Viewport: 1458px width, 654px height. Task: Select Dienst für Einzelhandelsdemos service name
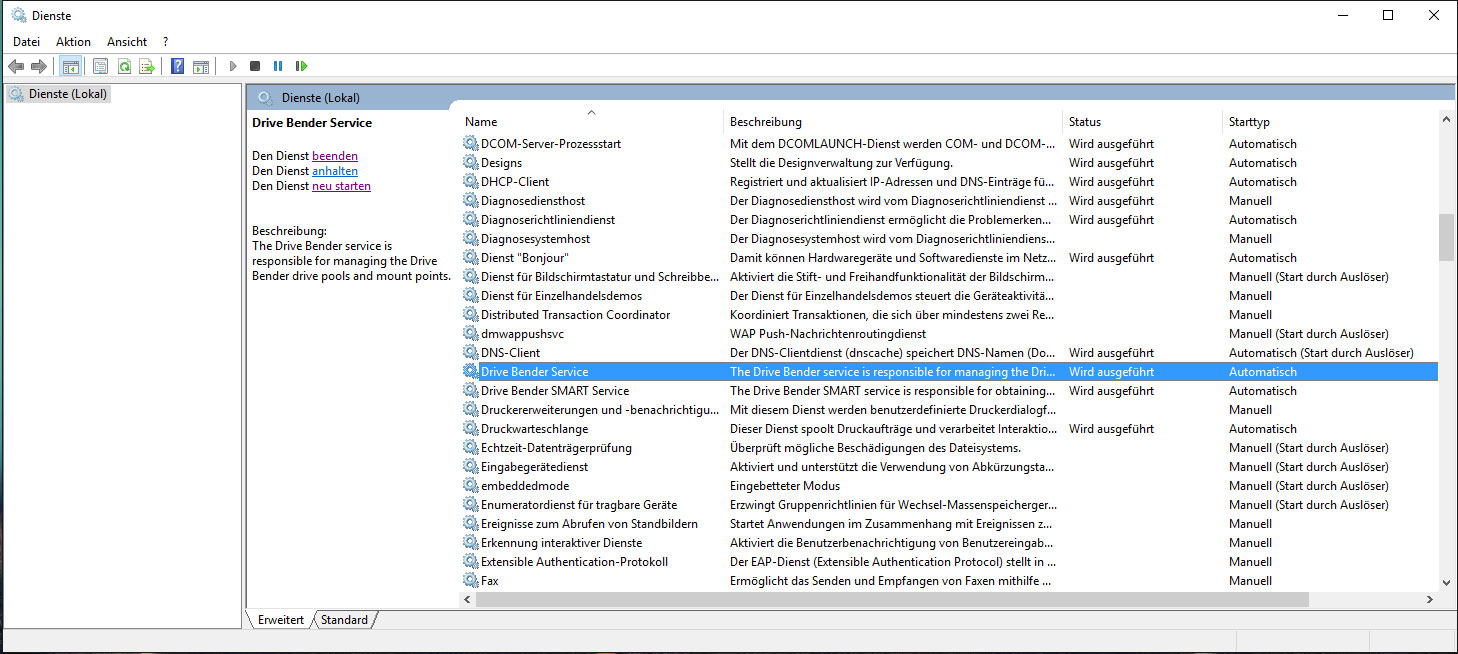(x=561, y=295)
